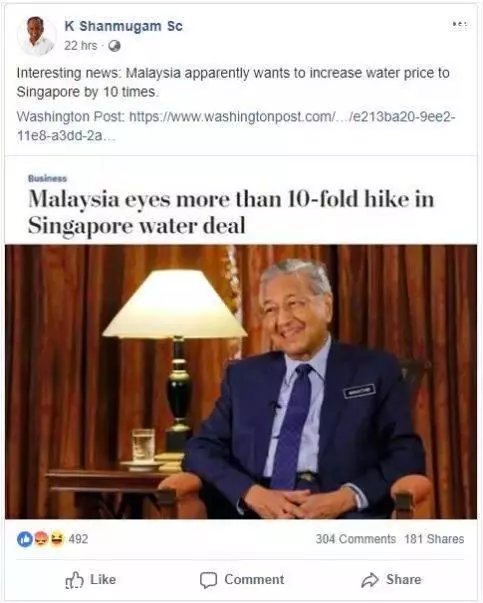Open the three-dot post options menu

pyautogui.click(x=460, y=25)
